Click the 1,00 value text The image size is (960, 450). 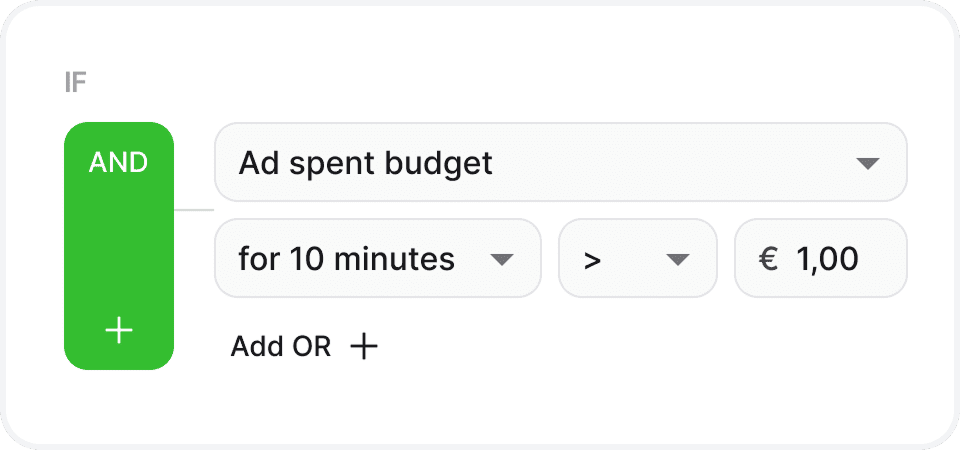pyautogui.click(x=827, y=260)
